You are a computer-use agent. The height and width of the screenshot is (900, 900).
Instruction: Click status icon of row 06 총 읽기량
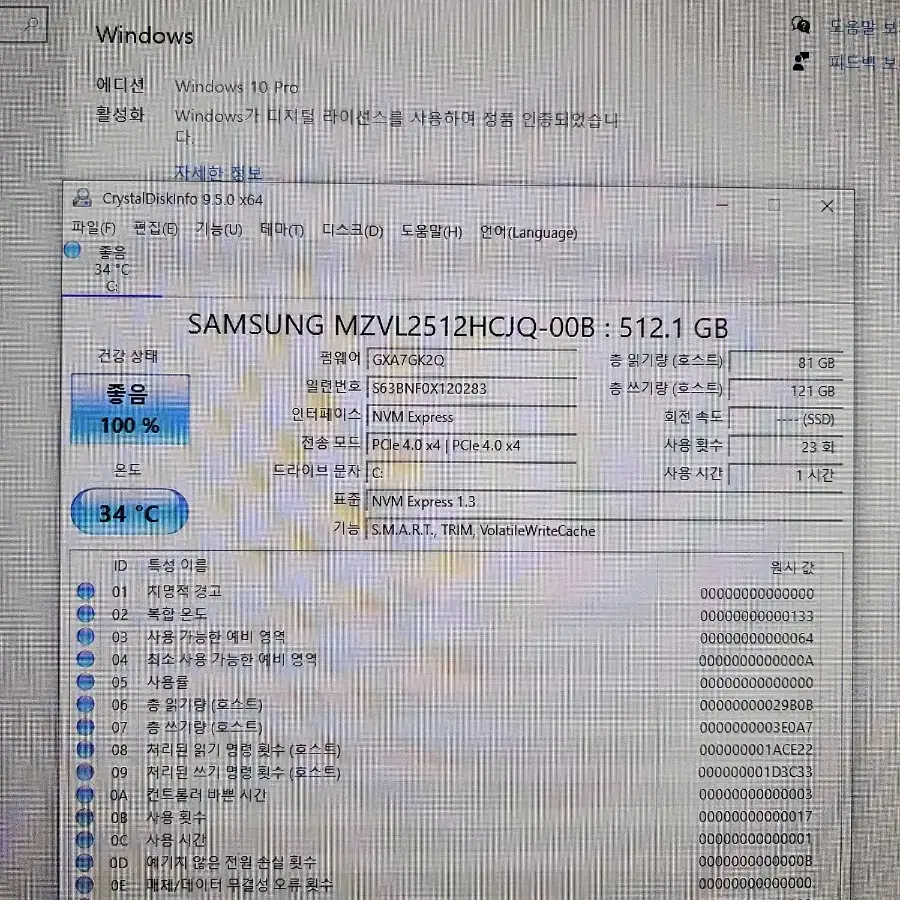coord(86,704)
